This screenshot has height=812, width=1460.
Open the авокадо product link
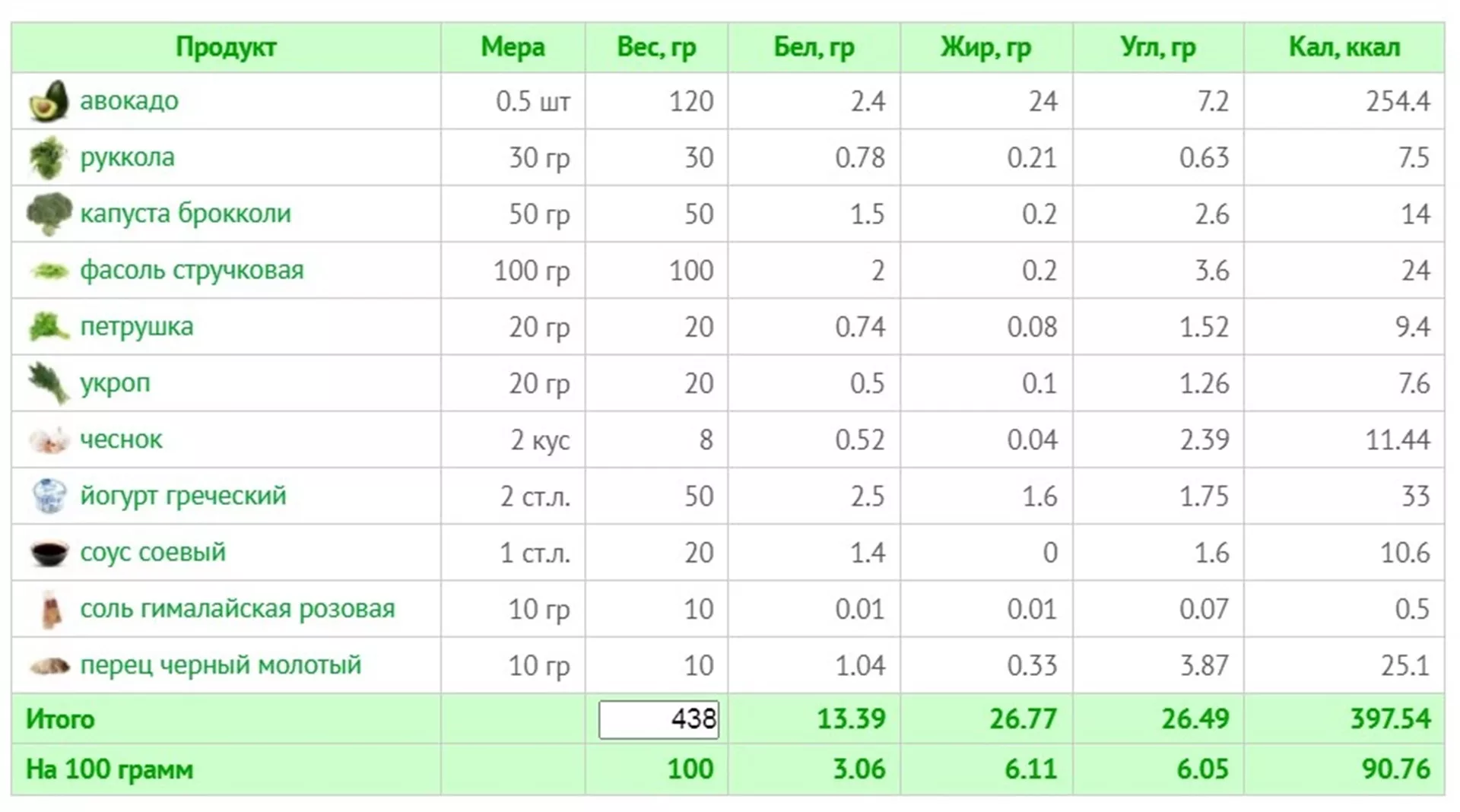coord(129,100)
